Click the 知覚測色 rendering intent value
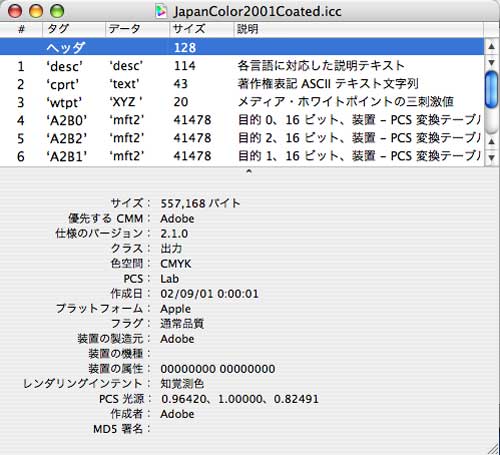 [182, 384]
